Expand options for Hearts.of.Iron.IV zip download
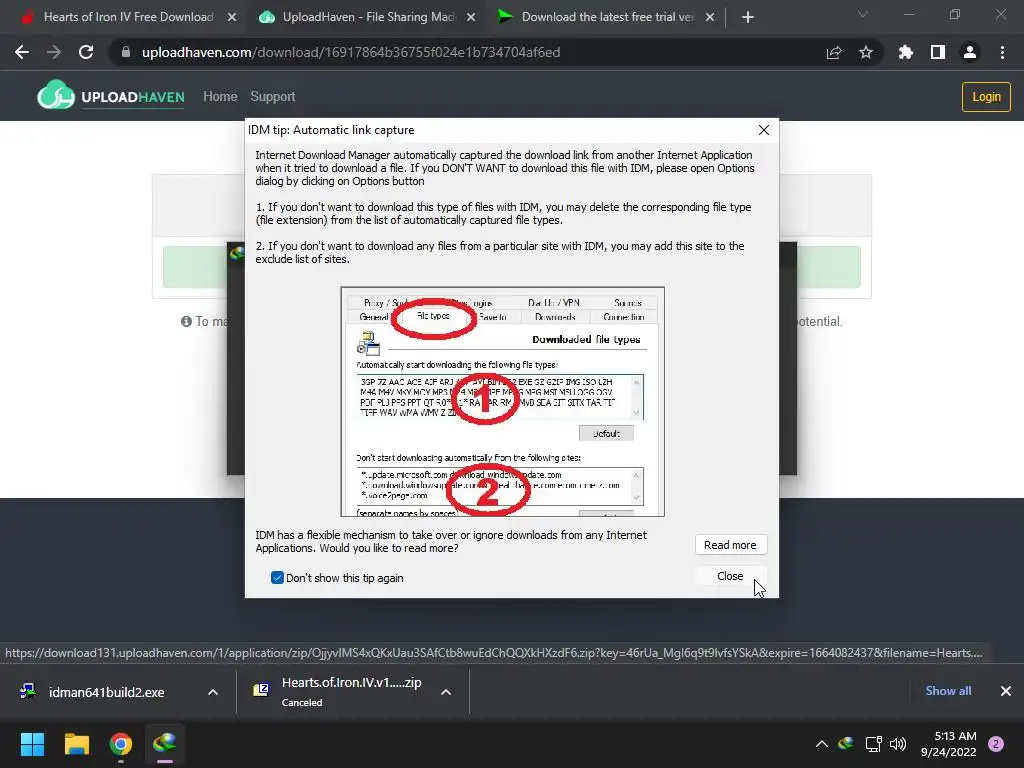 [446, 692]
